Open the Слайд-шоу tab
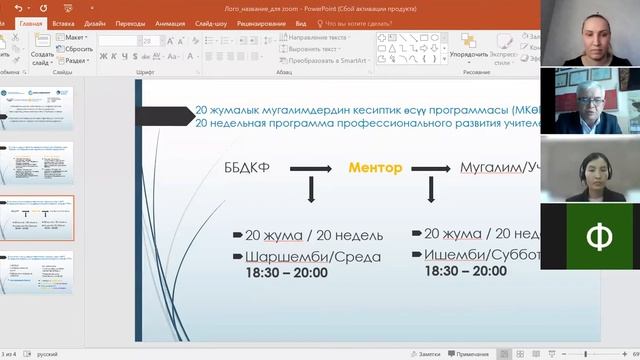Image resolution: width=640 pixels, height=360 pixels. 211,24
